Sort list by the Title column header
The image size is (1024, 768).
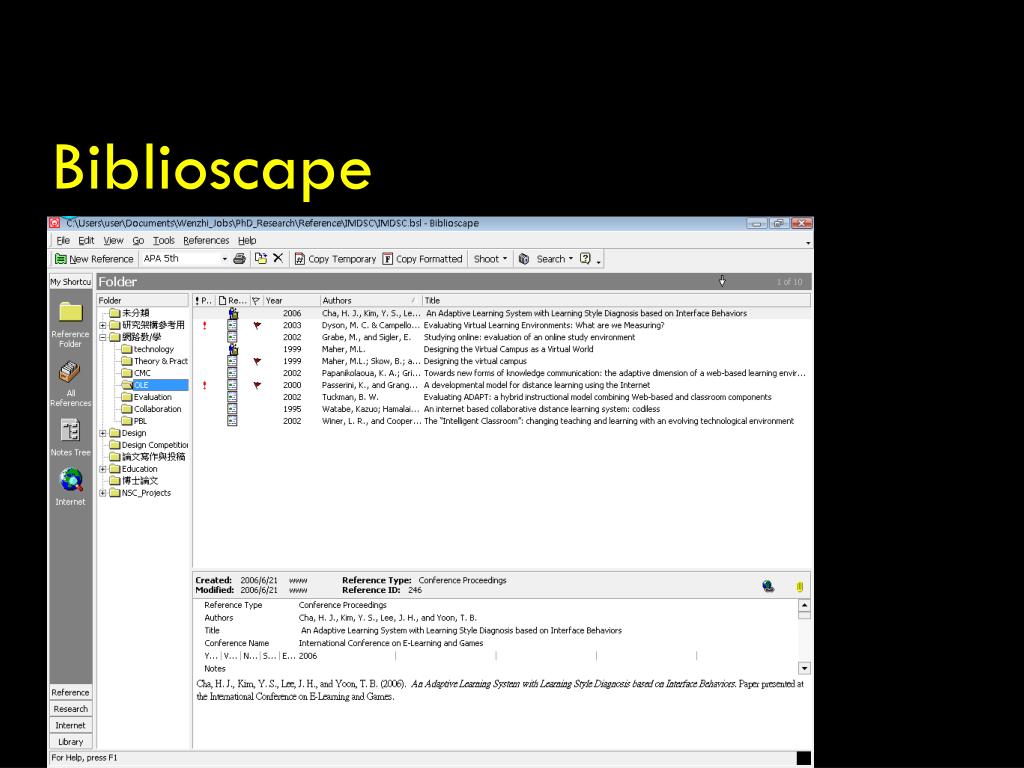point(616,300)
